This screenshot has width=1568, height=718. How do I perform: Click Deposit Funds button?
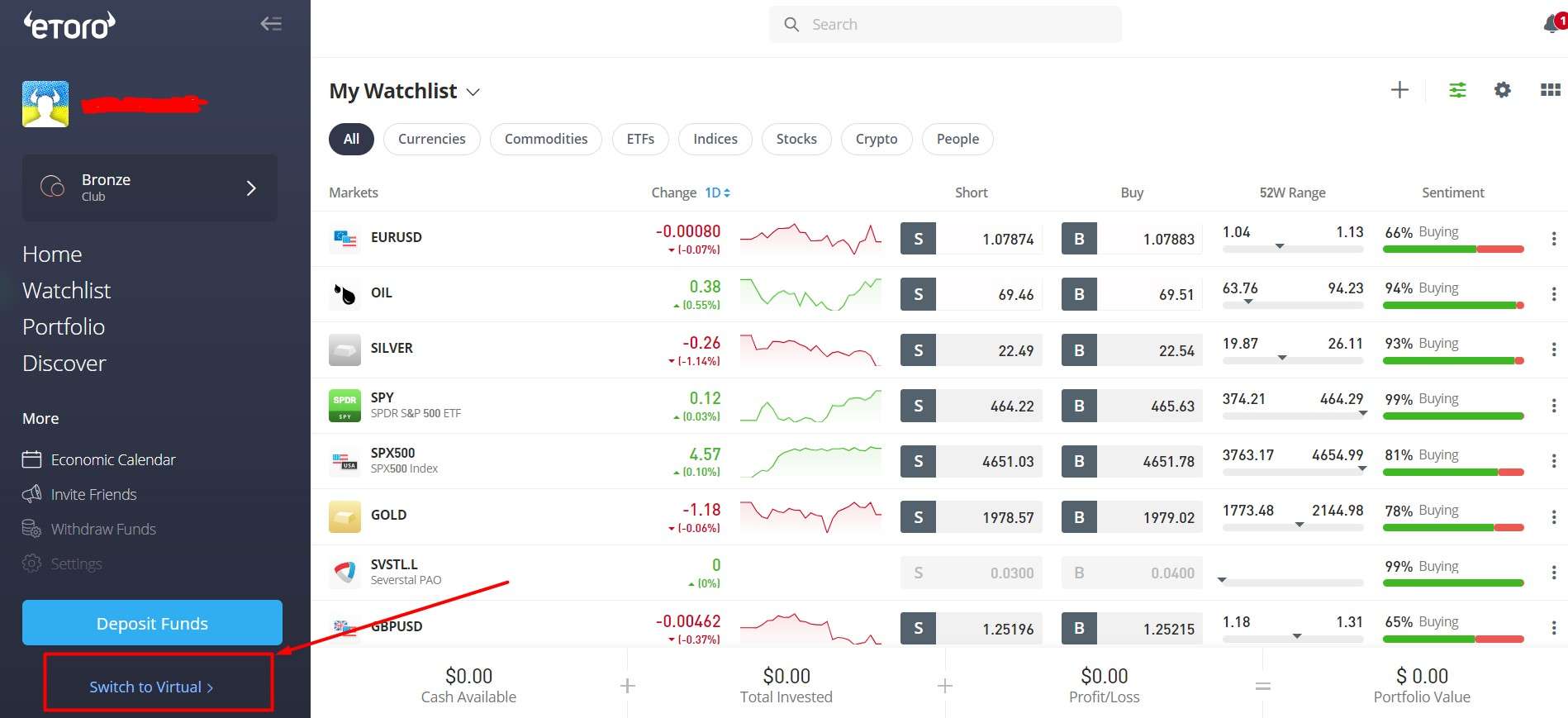coord(152,623)
